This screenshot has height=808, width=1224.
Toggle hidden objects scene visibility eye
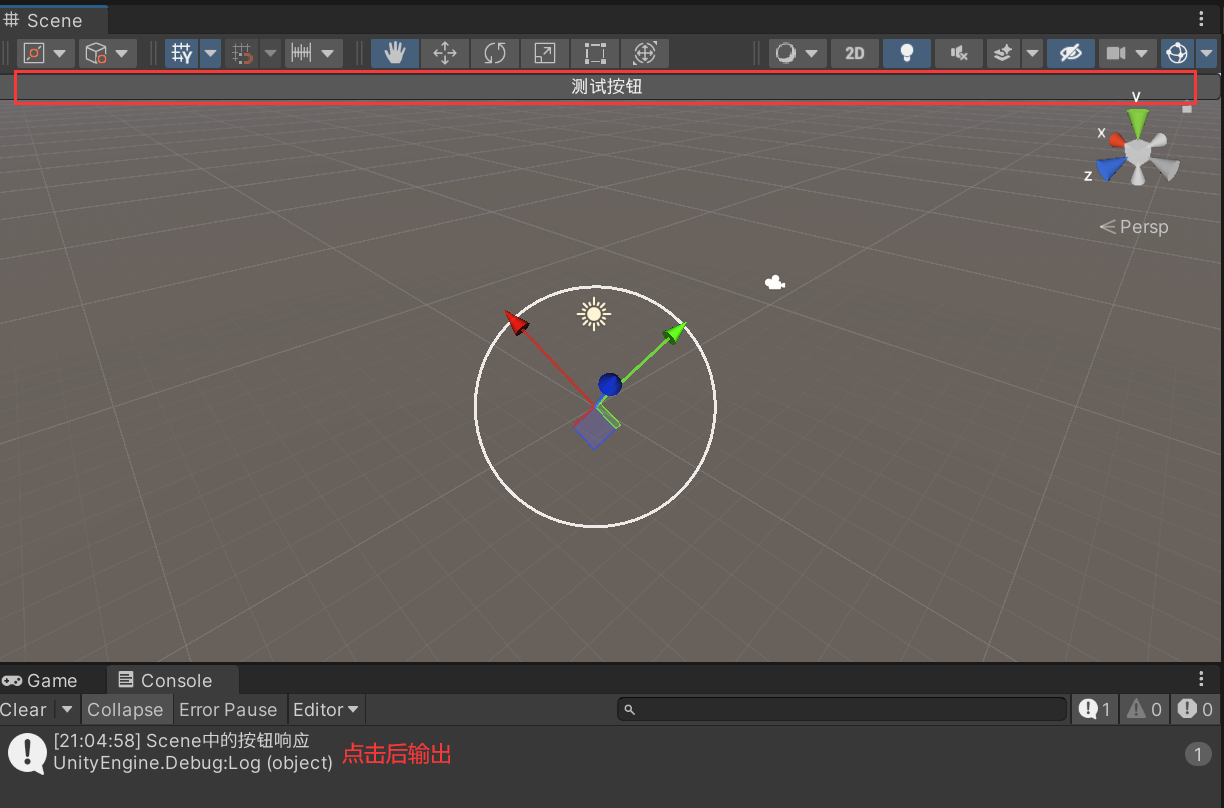(1071, 53)
